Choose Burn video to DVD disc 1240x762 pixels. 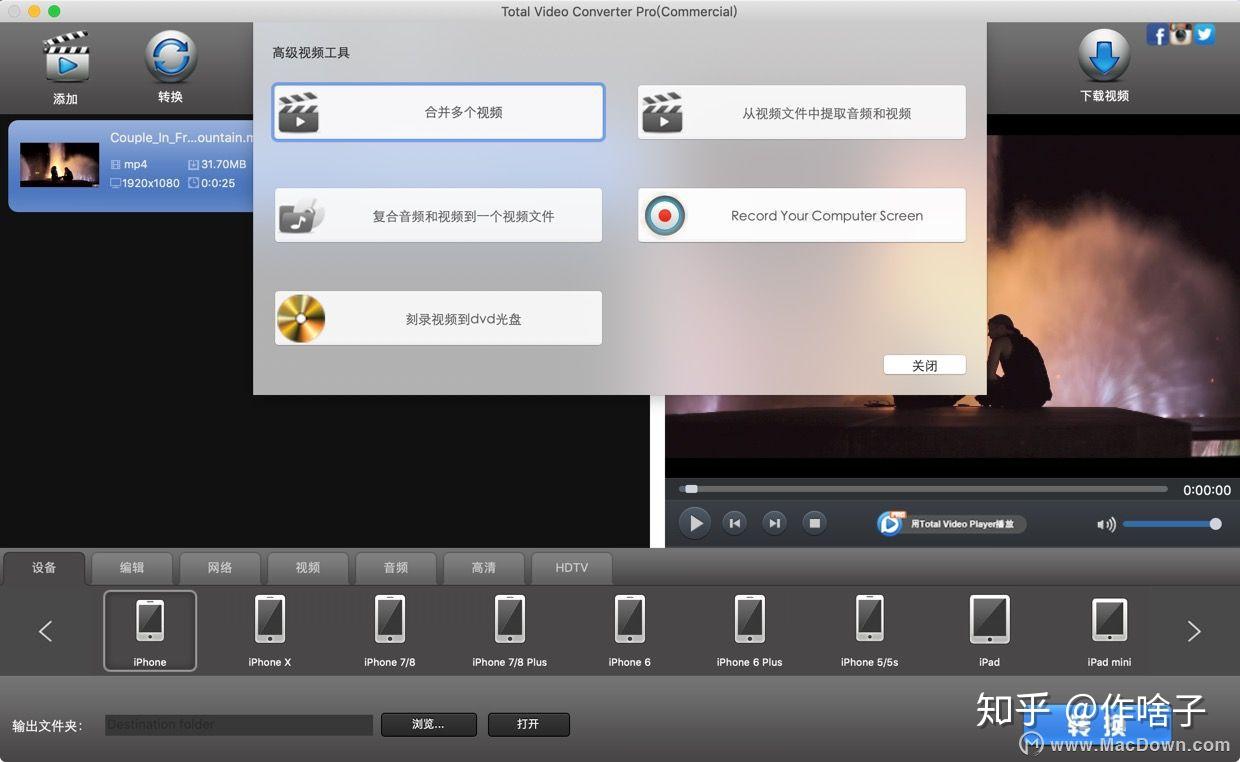(x=439, y=319)
